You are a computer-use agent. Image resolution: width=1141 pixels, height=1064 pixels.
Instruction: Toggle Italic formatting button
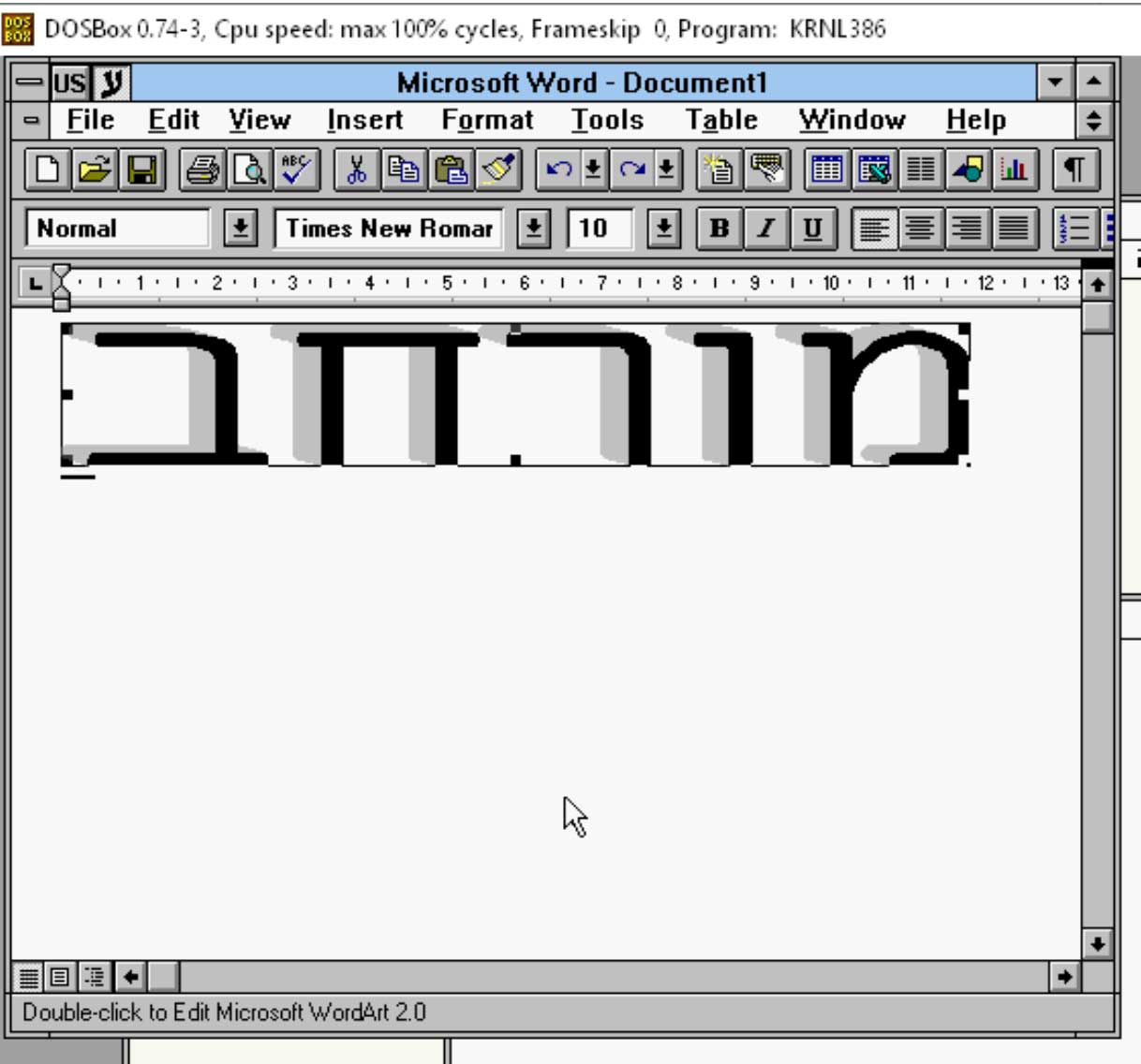pos(766,229)
